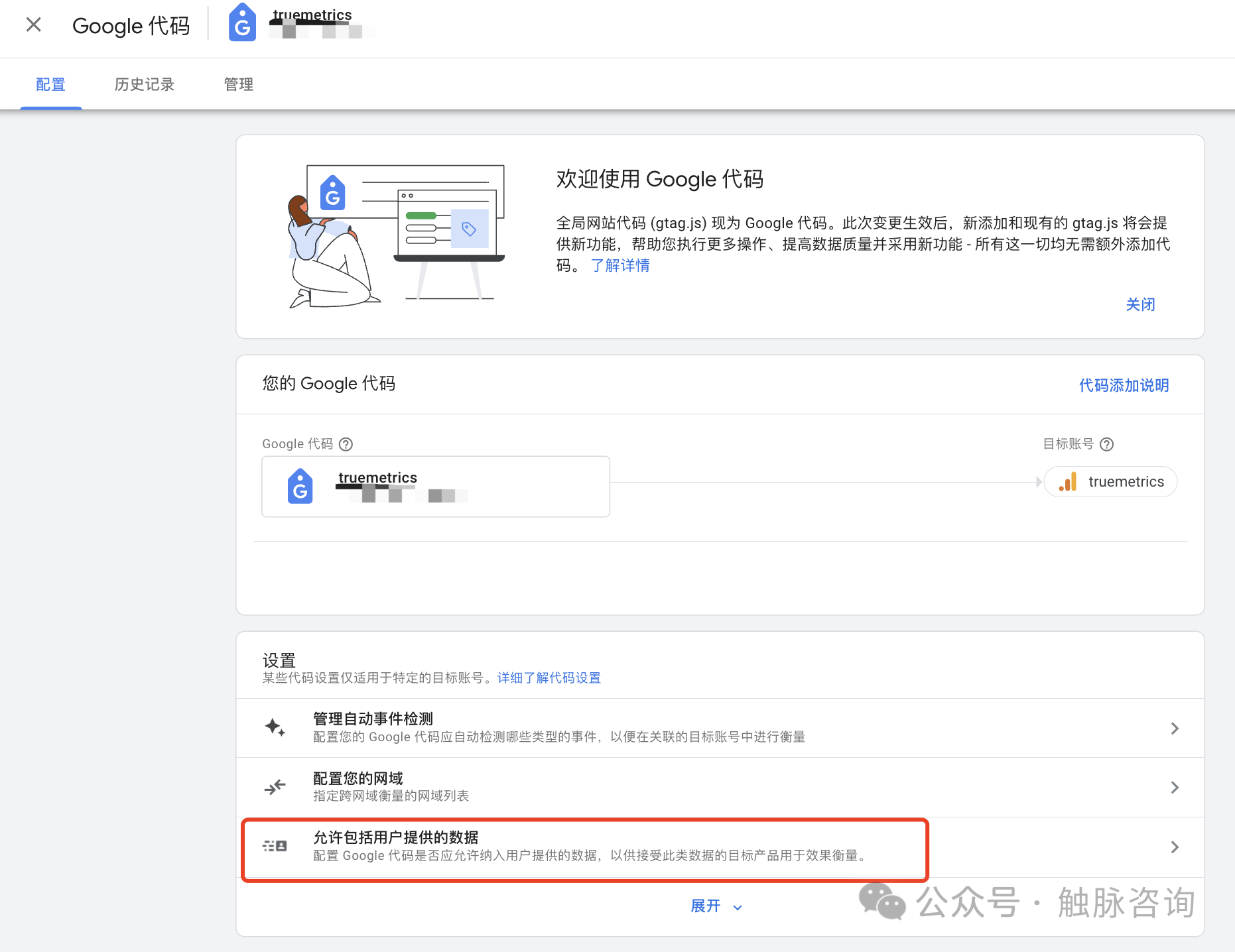
Task: Click the 您的 Google 代码 section title
Action: pos(329,384)
